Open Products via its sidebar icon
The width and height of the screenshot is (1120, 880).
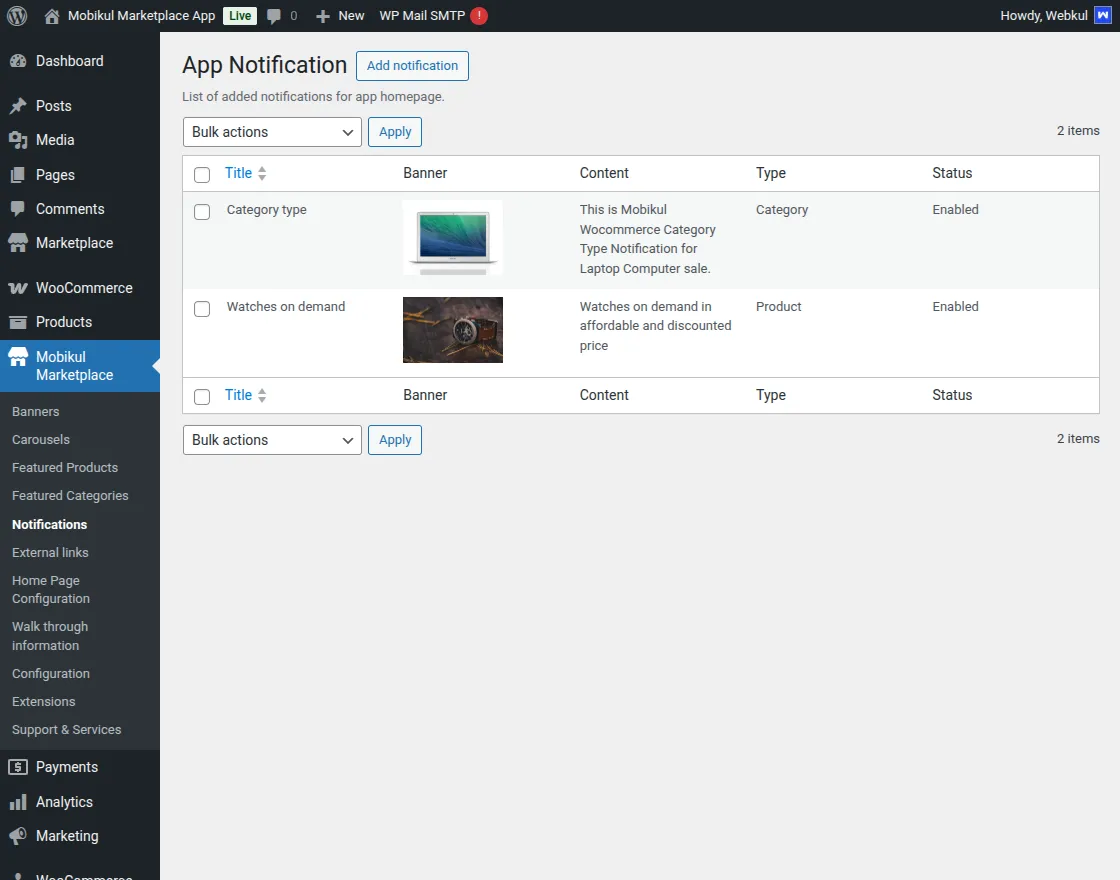point(21,322)
